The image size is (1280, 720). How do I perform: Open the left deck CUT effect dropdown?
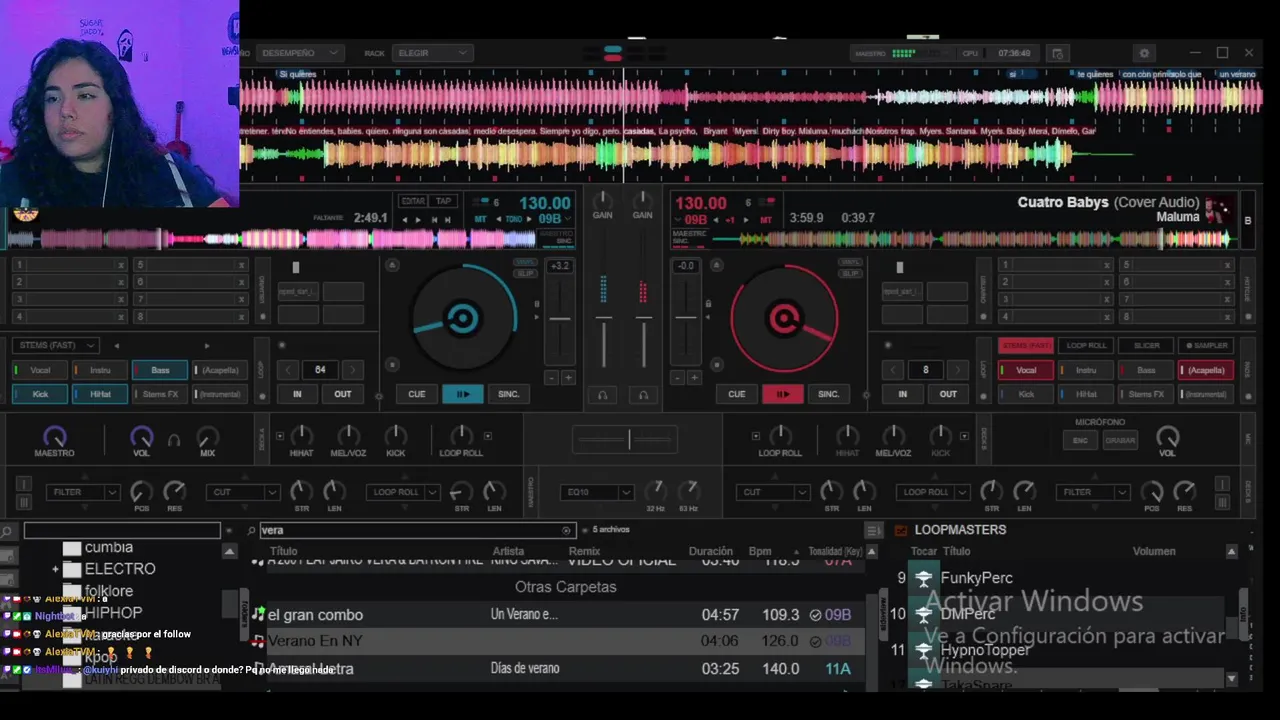[x=244, y=492]
